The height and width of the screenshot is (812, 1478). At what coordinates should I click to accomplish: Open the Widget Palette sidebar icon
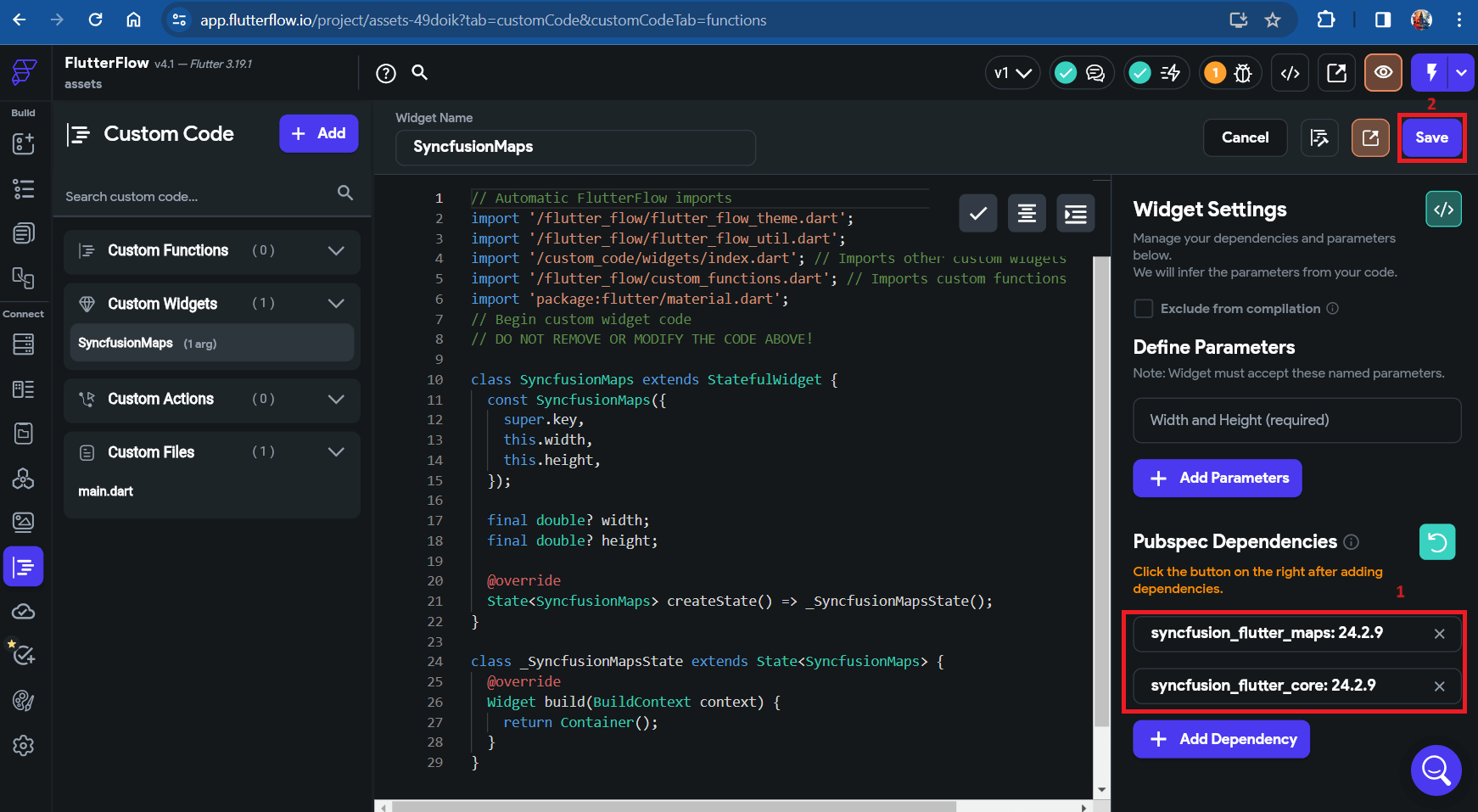coord(23,143)
